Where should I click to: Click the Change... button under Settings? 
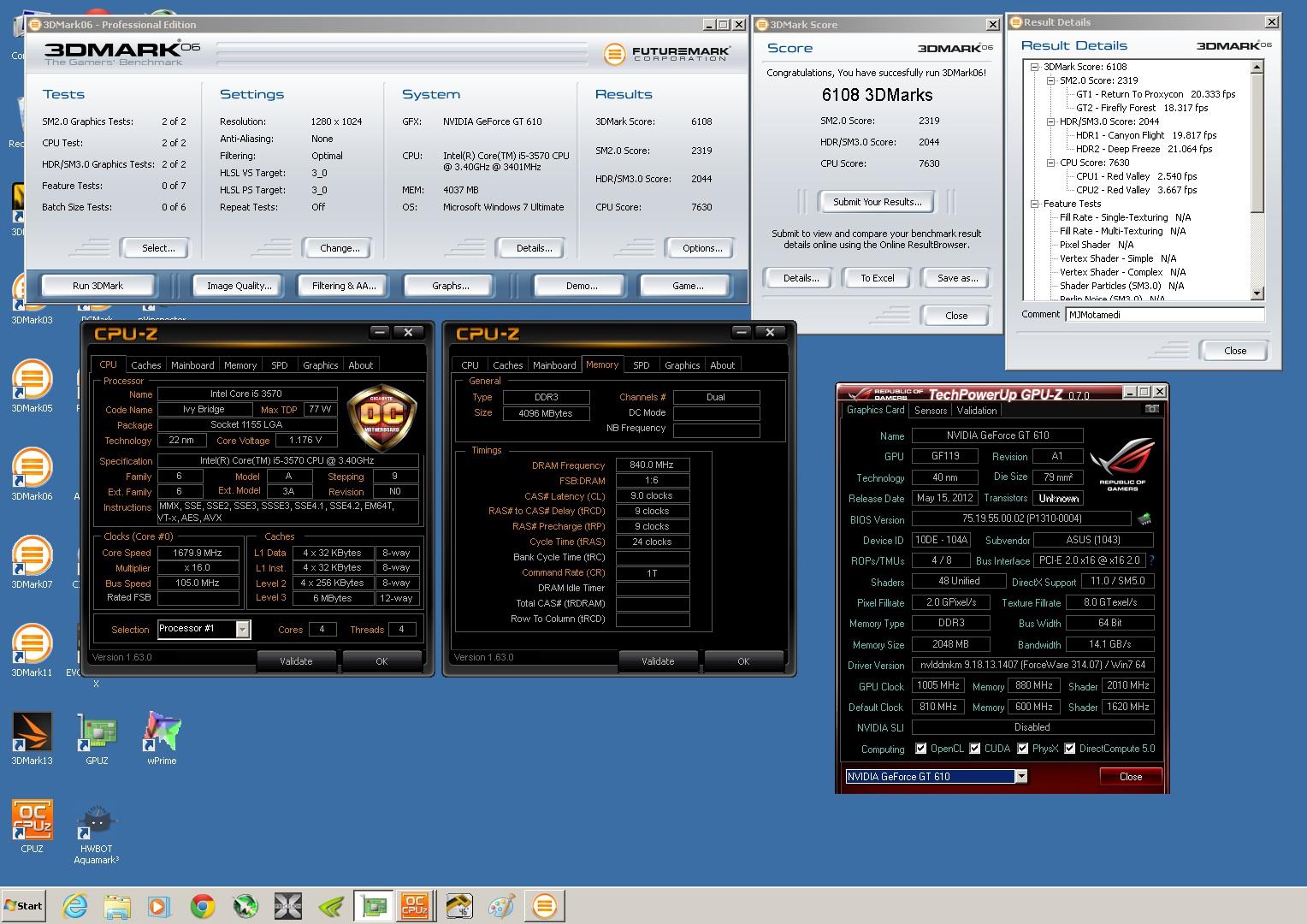340,248
